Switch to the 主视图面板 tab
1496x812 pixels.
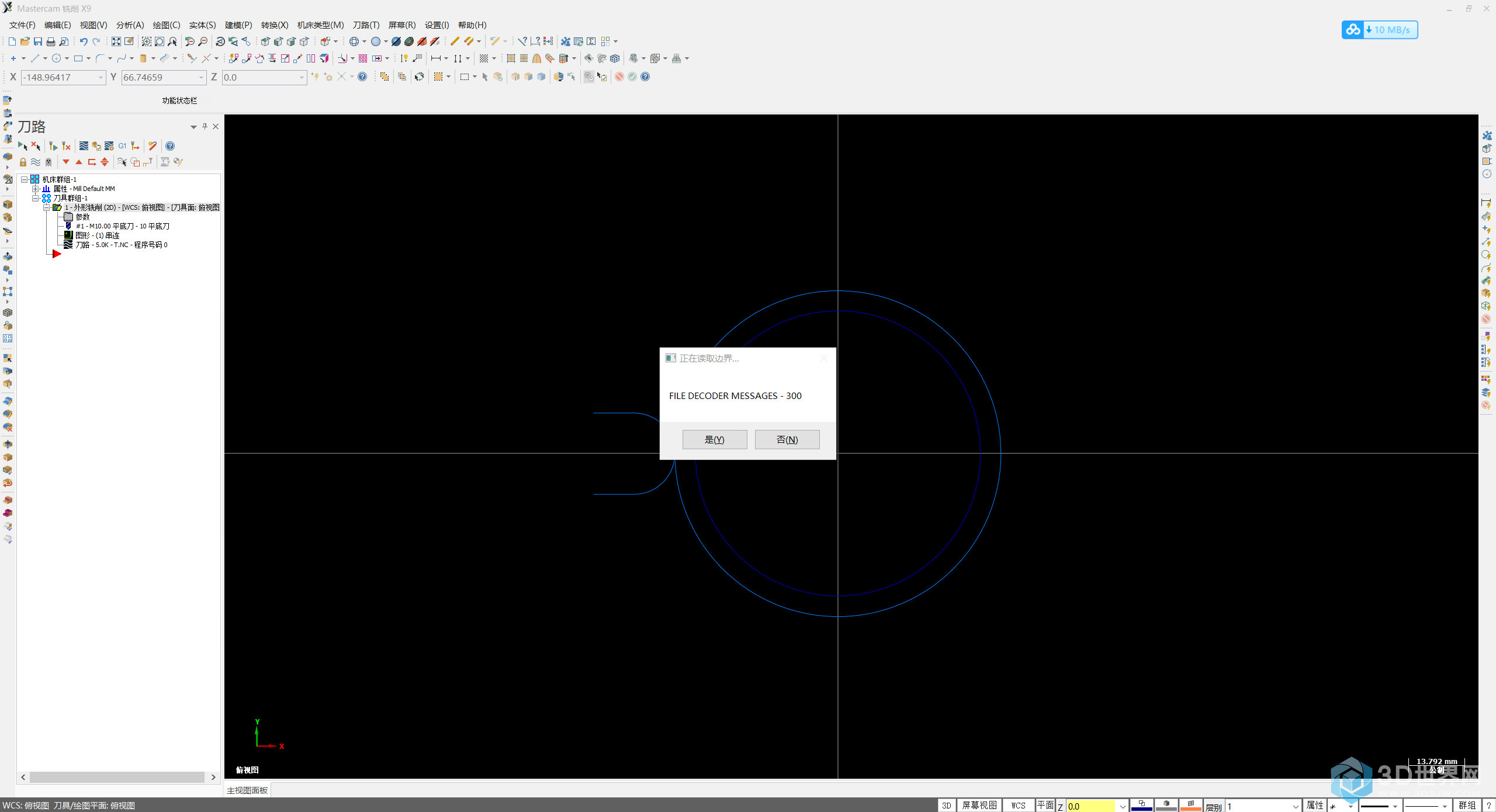pos(247,790)
